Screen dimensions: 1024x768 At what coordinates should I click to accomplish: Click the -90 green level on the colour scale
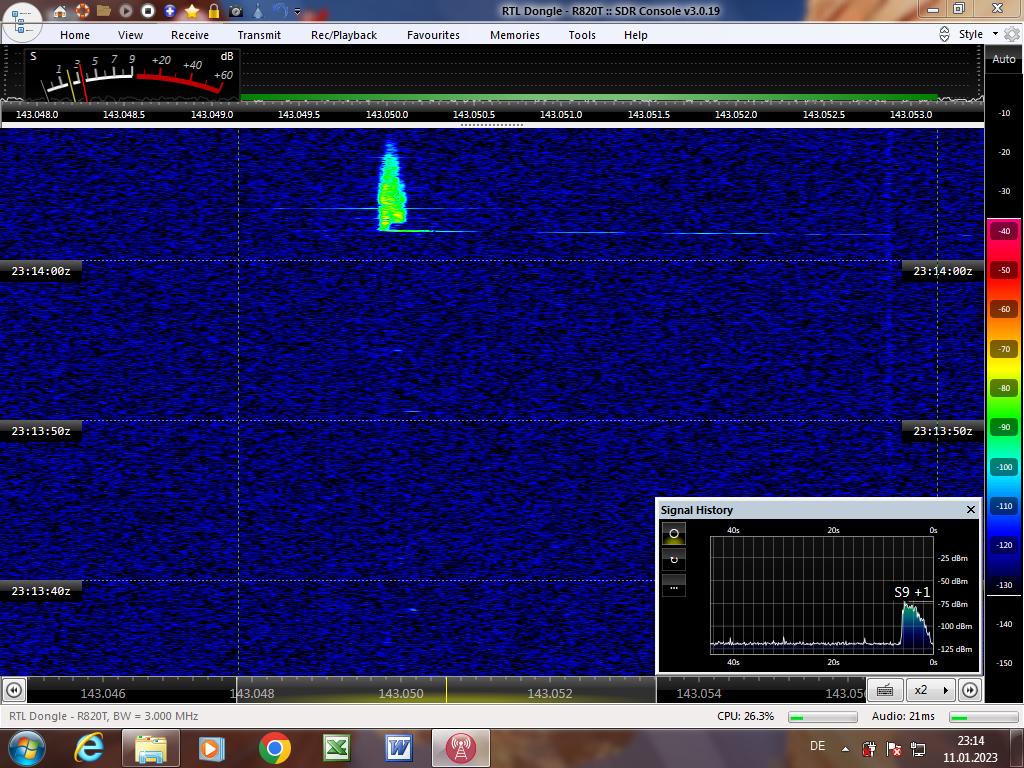pyautogui.click(x=1004, y=428)
